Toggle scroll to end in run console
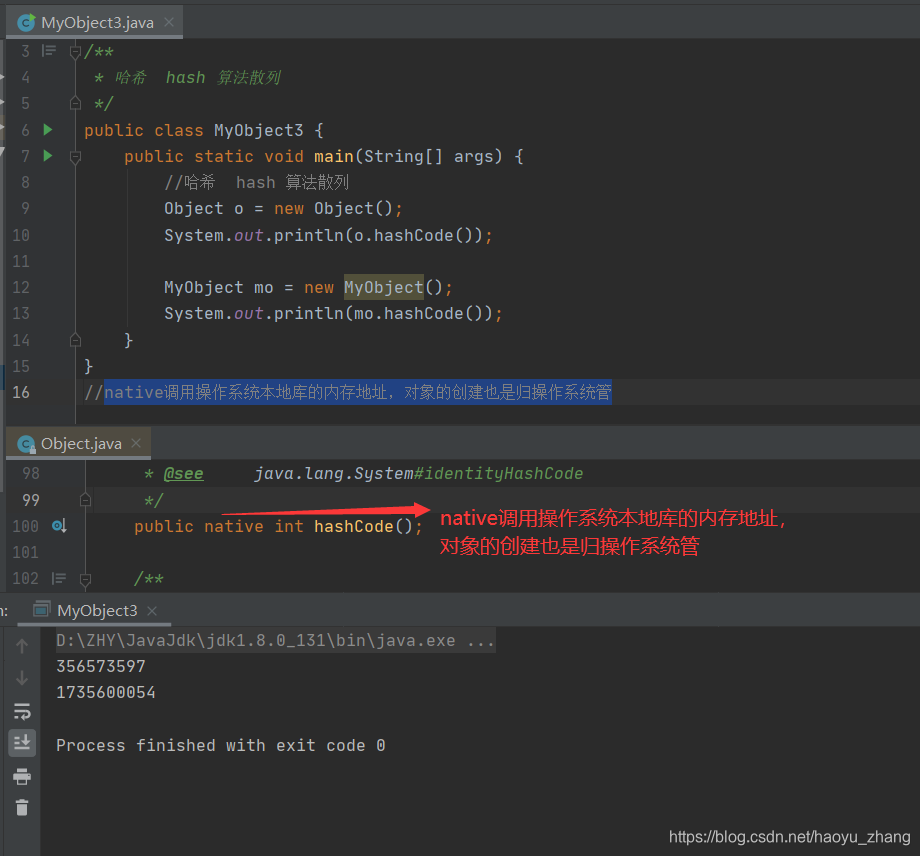 tap(22, 743)
